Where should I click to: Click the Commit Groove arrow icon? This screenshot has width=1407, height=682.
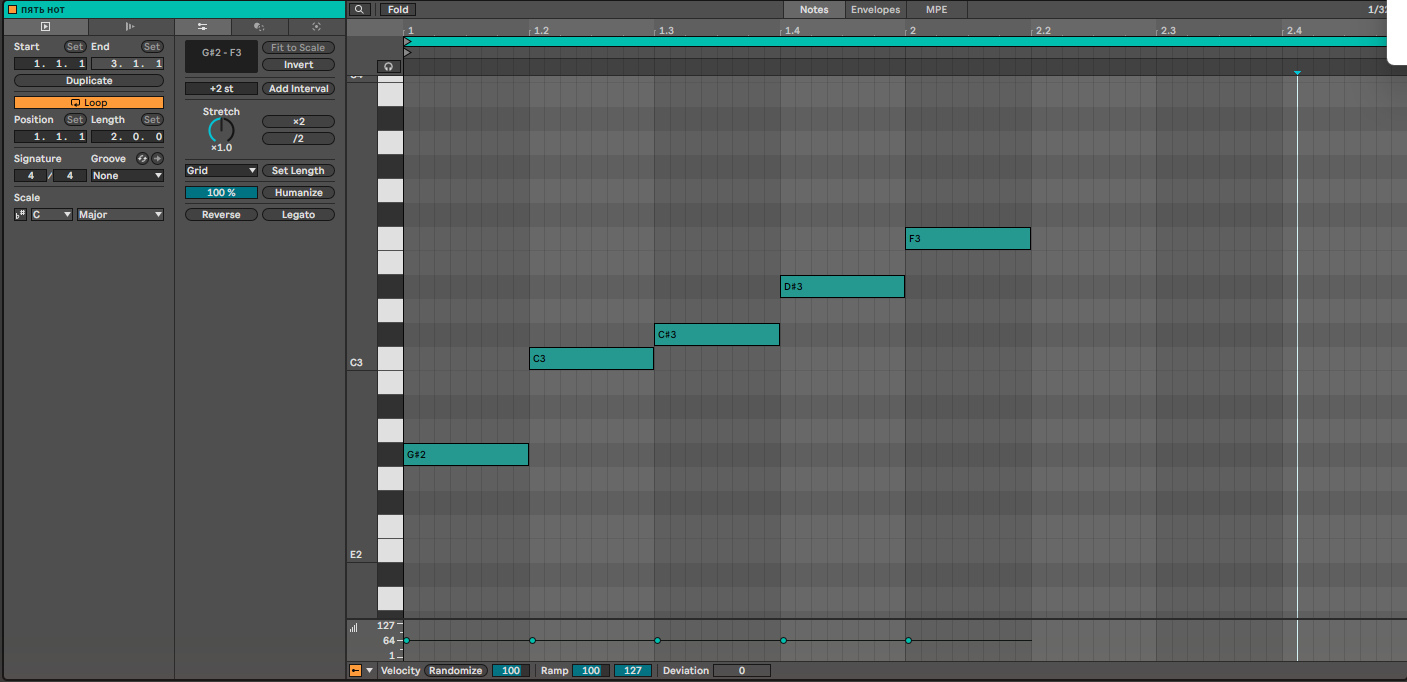(157, 159)
